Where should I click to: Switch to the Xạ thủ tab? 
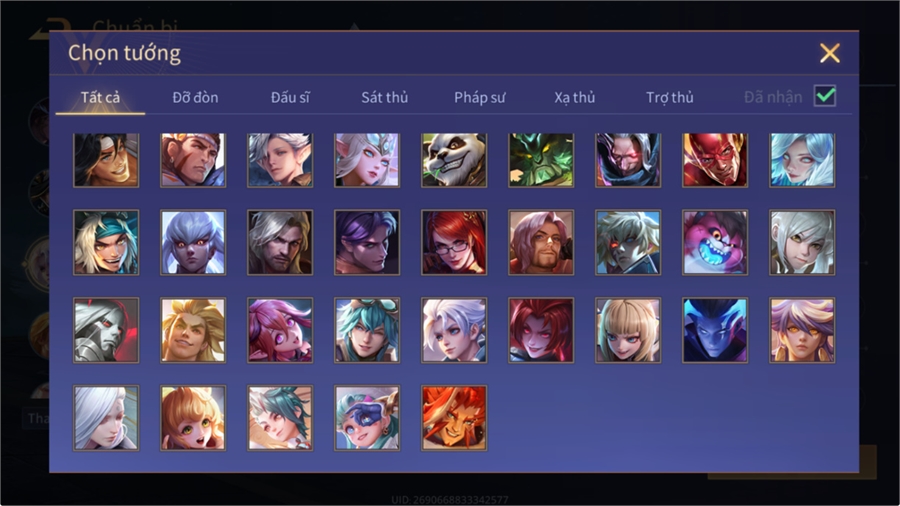(575, 98)
